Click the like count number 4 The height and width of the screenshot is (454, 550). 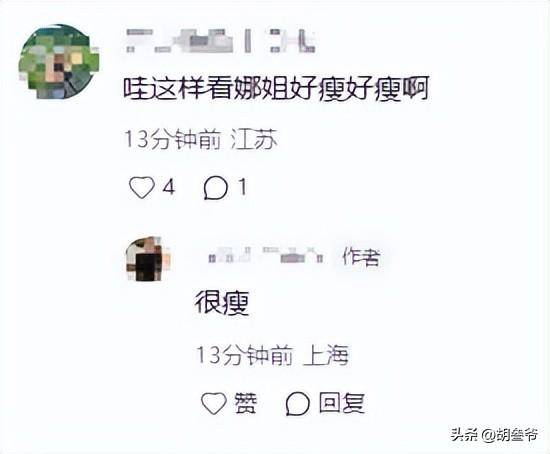click(x=169, y=187)
